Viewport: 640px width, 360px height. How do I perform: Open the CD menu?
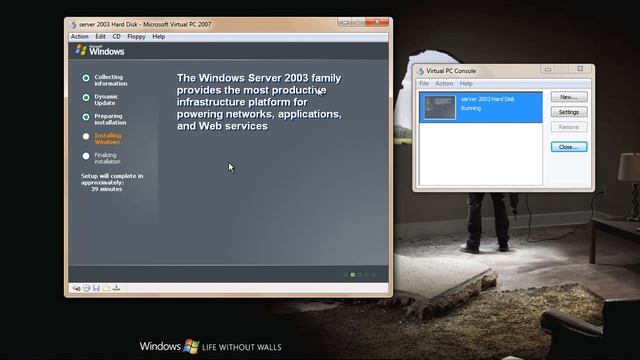[x=116, y=37]
